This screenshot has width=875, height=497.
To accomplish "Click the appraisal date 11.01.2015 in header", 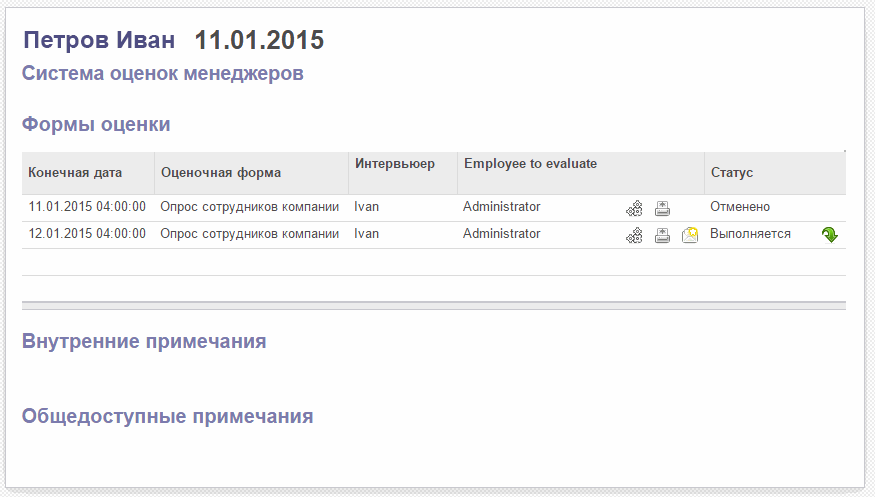I will pyautogui.click(x=259, y=40).
